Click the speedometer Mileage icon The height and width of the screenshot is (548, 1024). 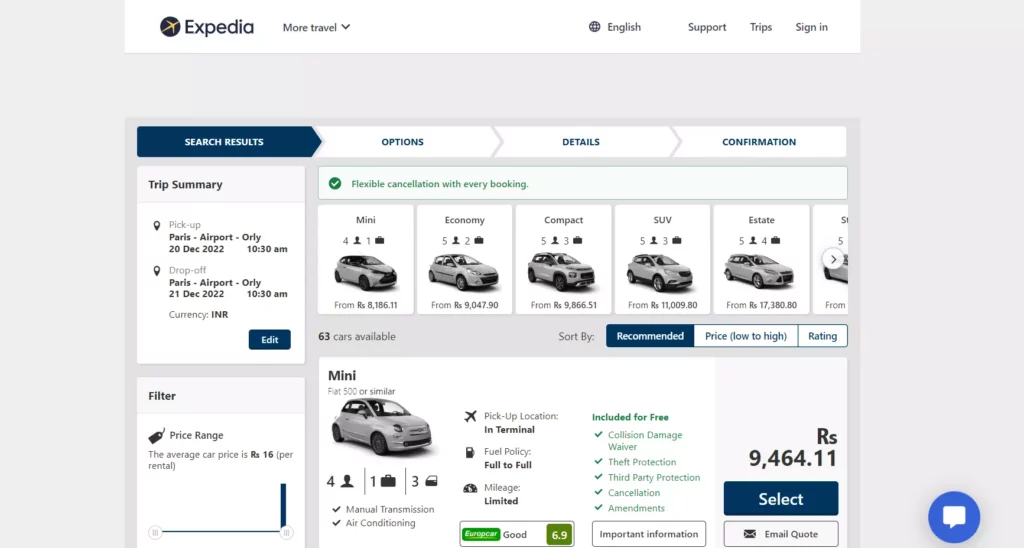pos(470,488)
